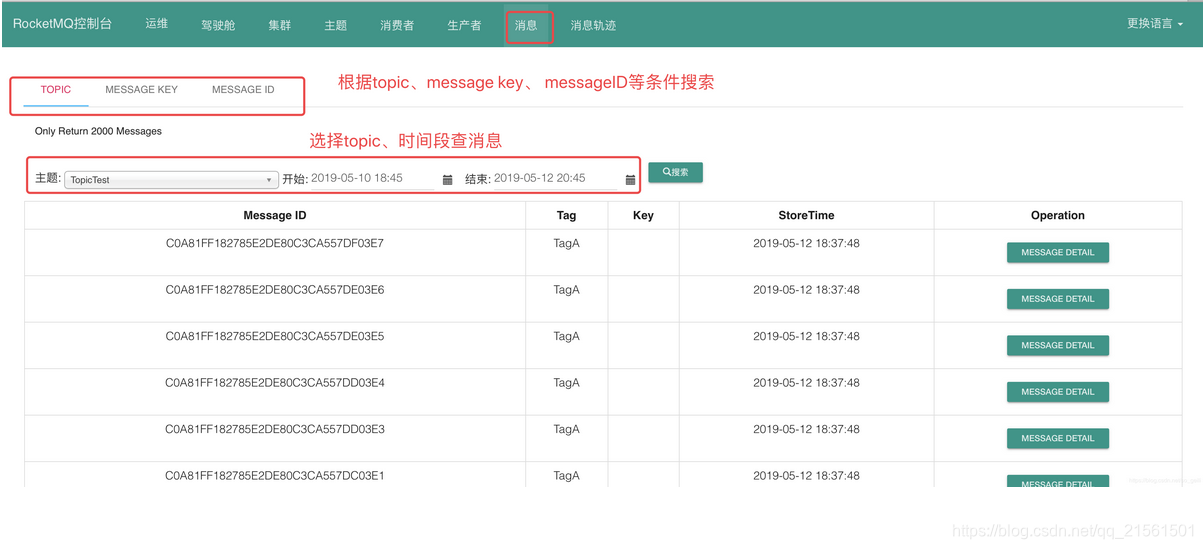Click TagA in the DF03E7 row

pos(566,243)
